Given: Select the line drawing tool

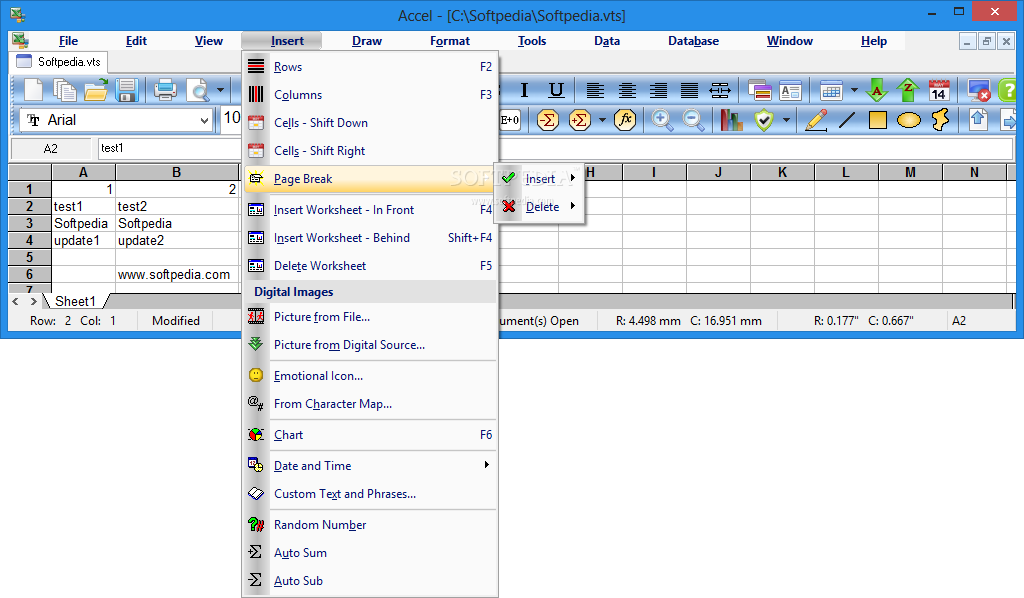Looking at the screenshot, I should point(847,120).
